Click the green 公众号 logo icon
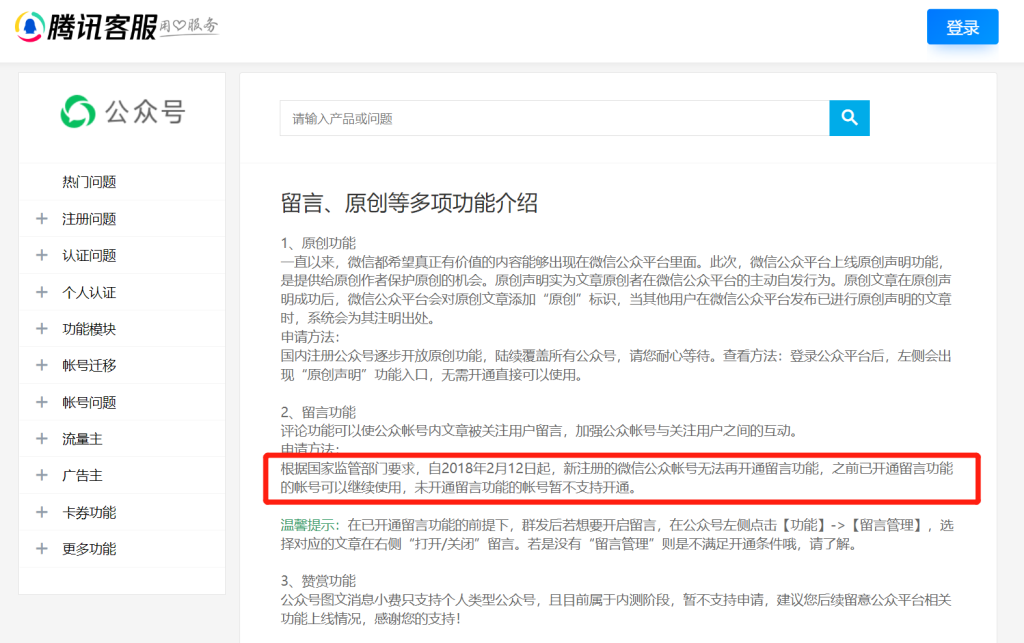Viewport: 1024px width, 643px height. click(76, 112)
